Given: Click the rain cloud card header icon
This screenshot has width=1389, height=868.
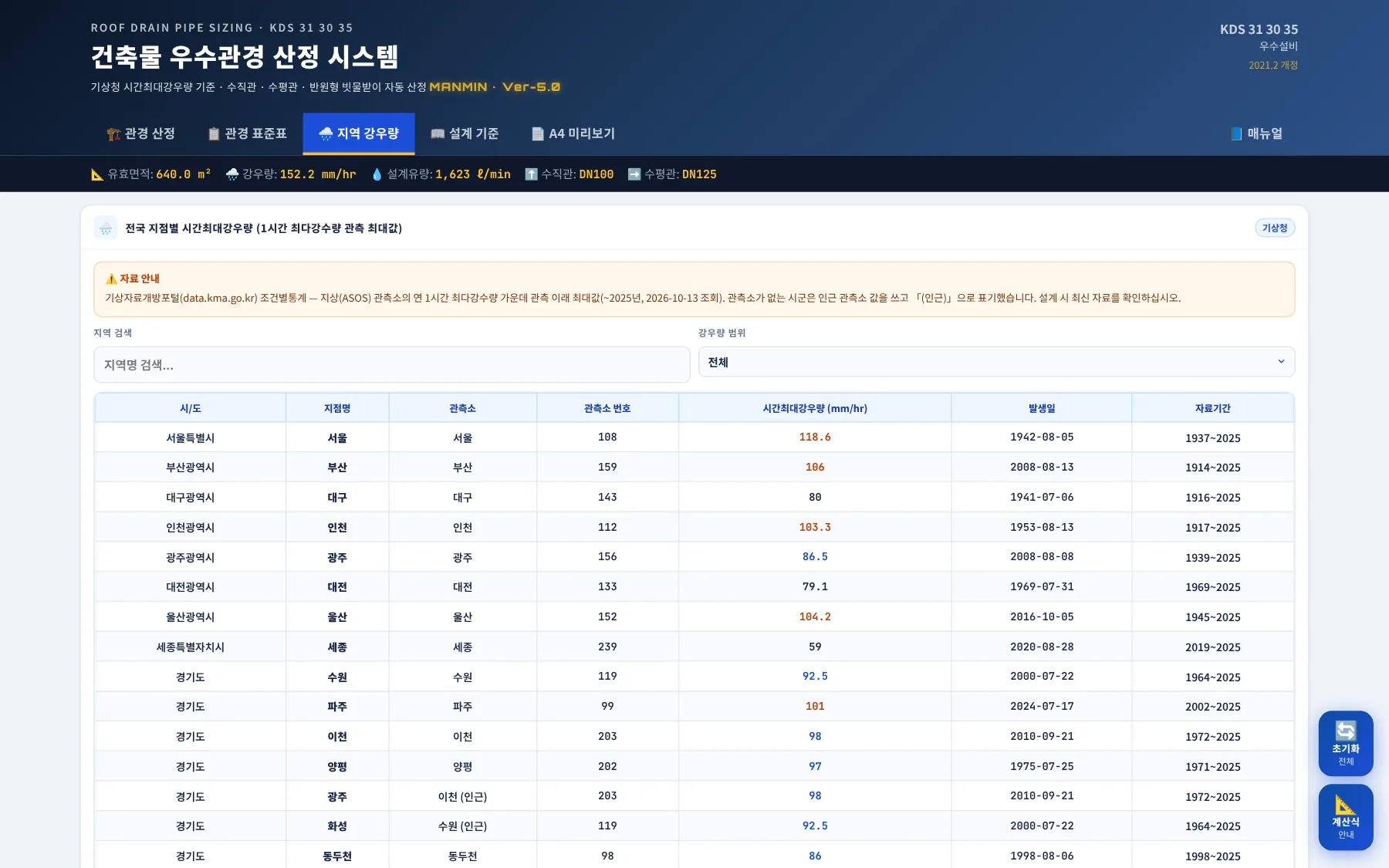Looking at the screenshot, I should [106, 228].
